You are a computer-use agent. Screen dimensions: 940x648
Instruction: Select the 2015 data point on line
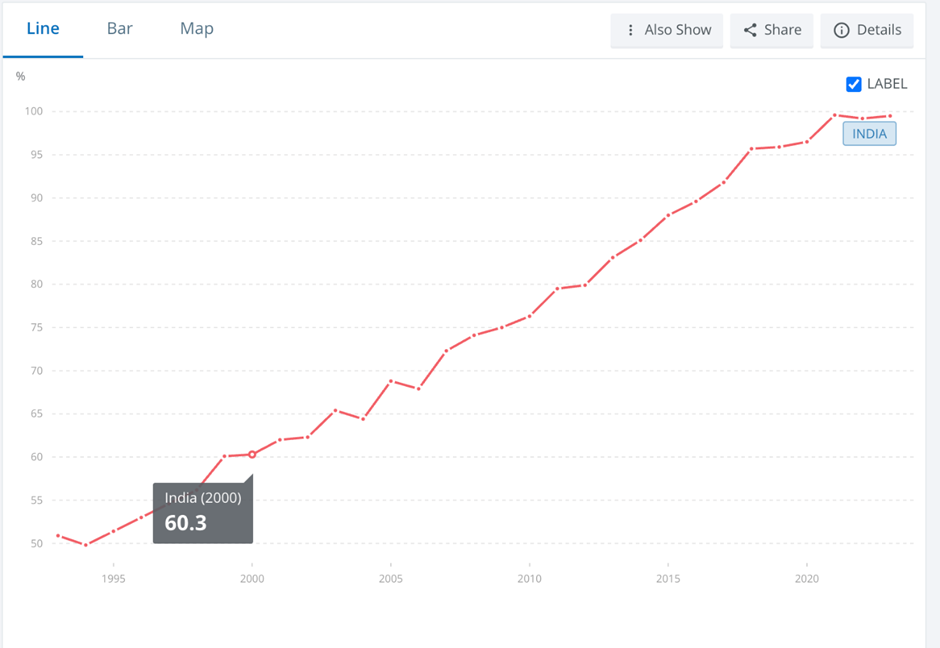[x=668, y=215]
